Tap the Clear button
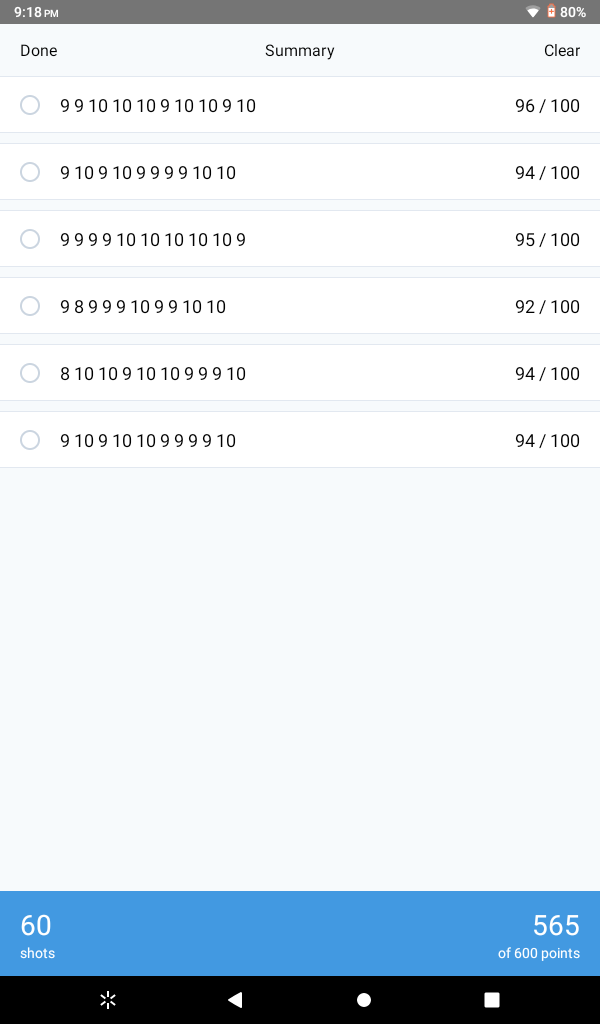This screenshot has height=1024, width=600. click(561, 51)
